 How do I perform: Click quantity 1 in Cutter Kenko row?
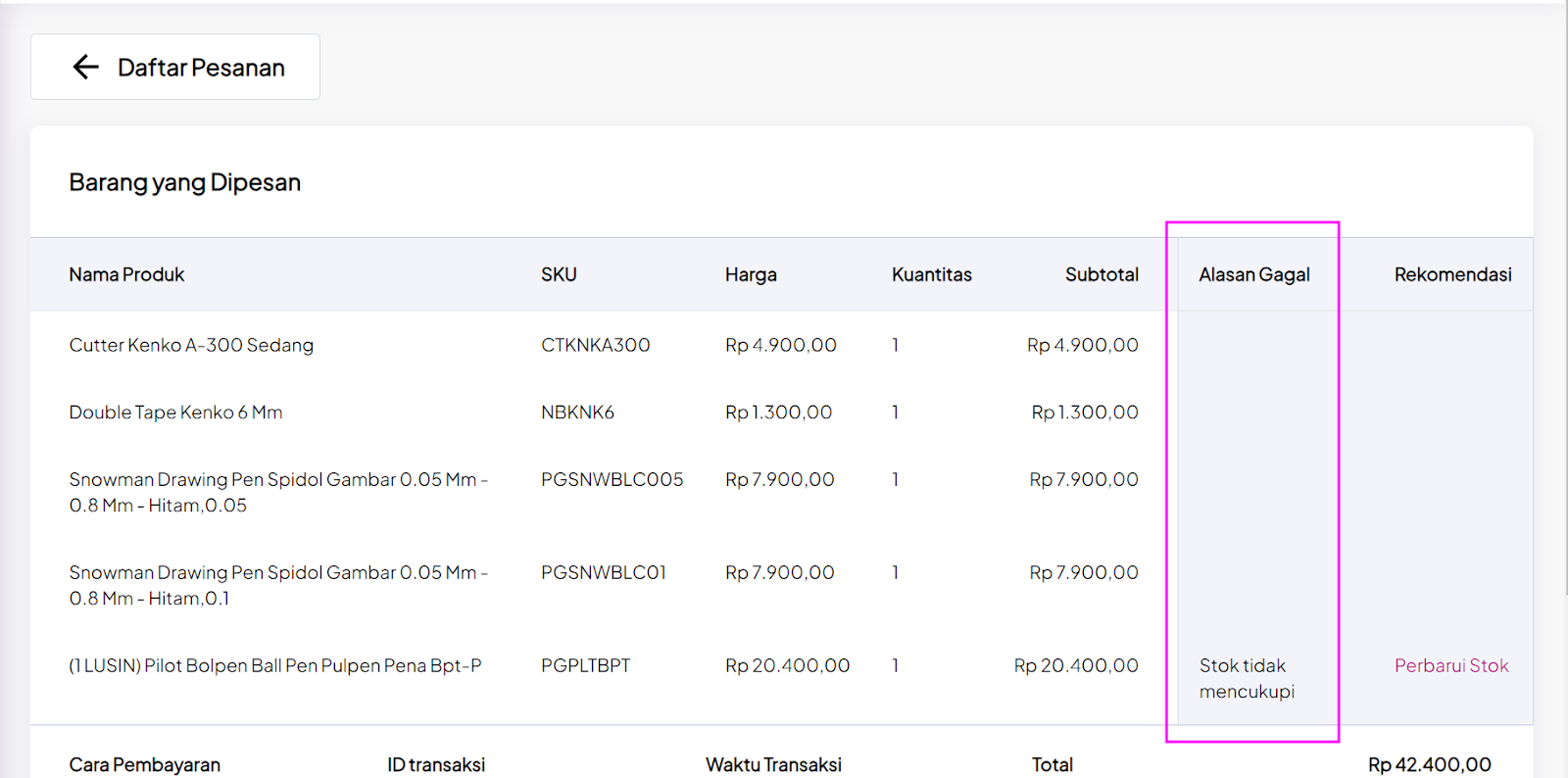pos(896,345)
